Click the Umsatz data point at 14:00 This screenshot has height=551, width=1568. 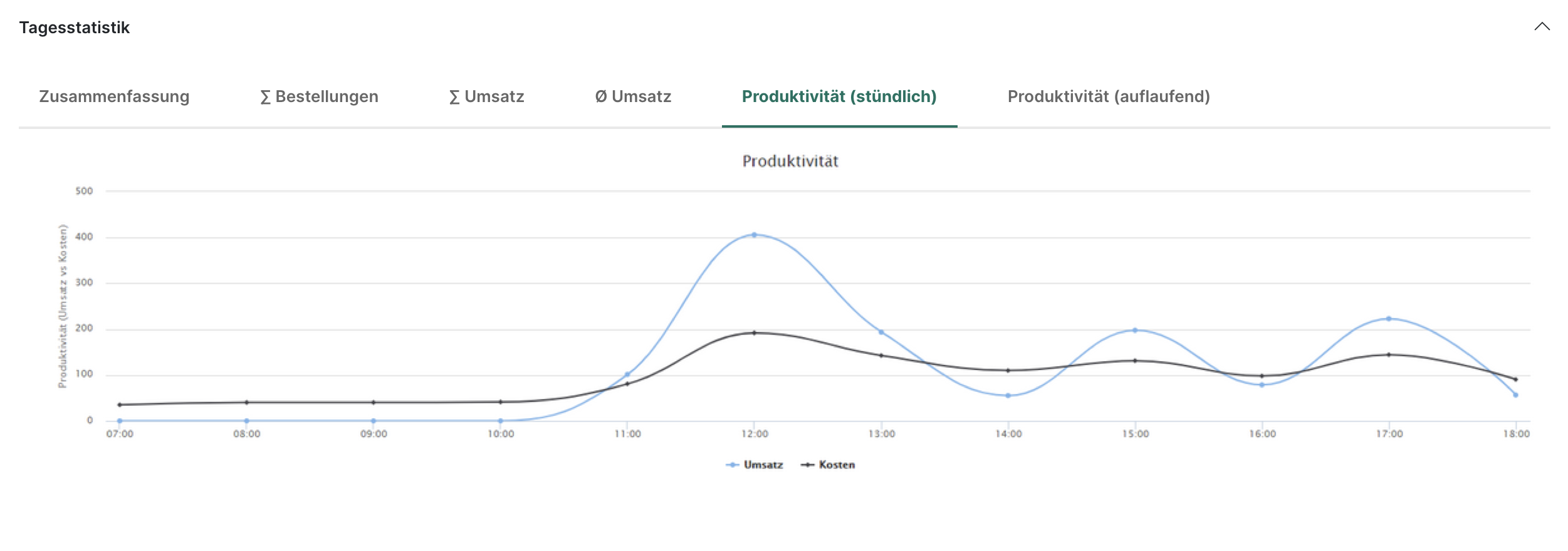point(1008,396)
